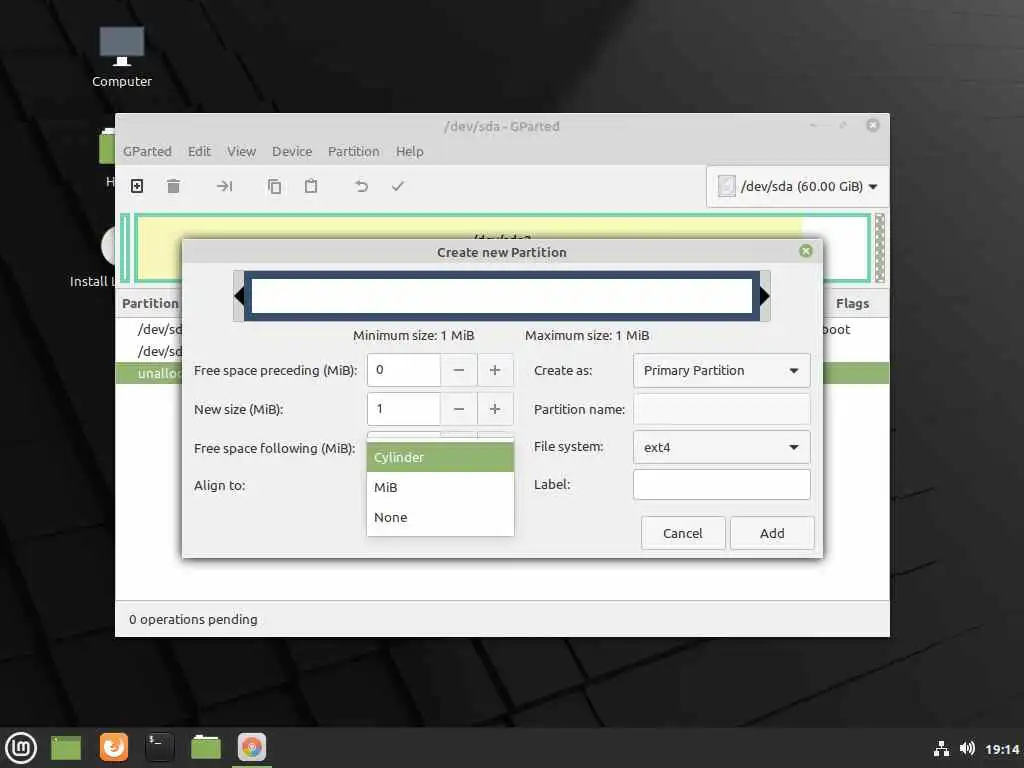Open the Edit menu
Screen dimensions: 1024x768
coord(199,152)
